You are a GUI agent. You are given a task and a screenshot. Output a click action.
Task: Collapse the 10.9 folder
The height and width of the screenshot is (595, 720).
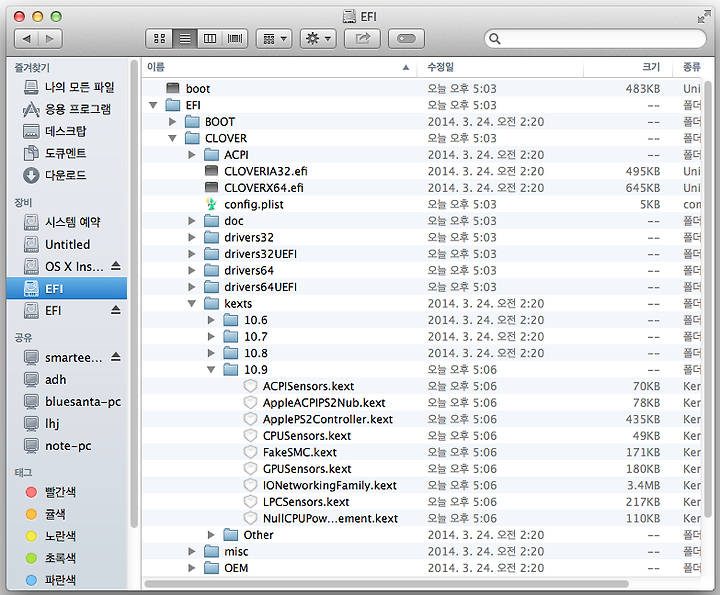pos(211,370)
